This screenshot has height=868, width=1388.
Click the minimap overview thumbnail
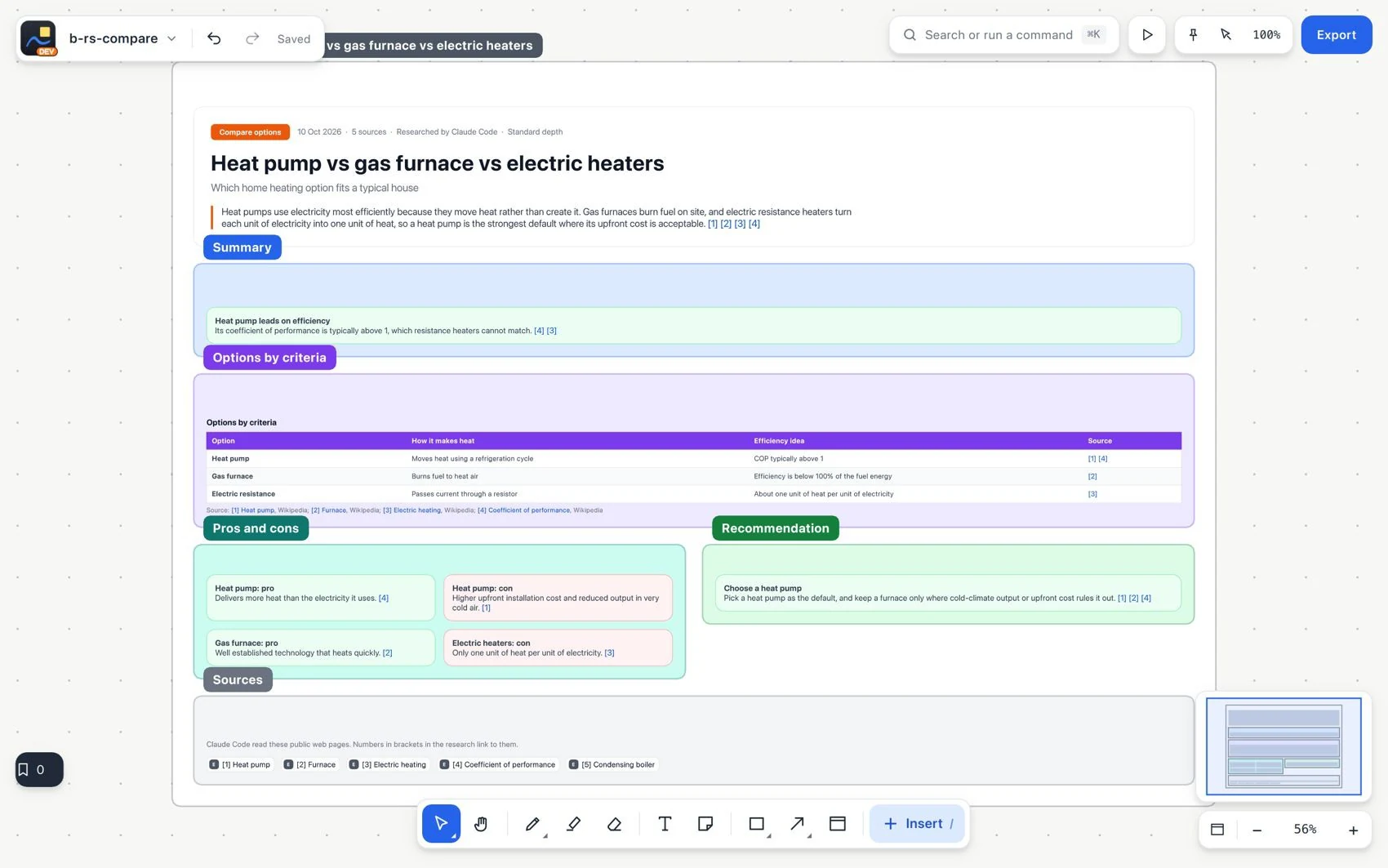tap(1283, 746)
